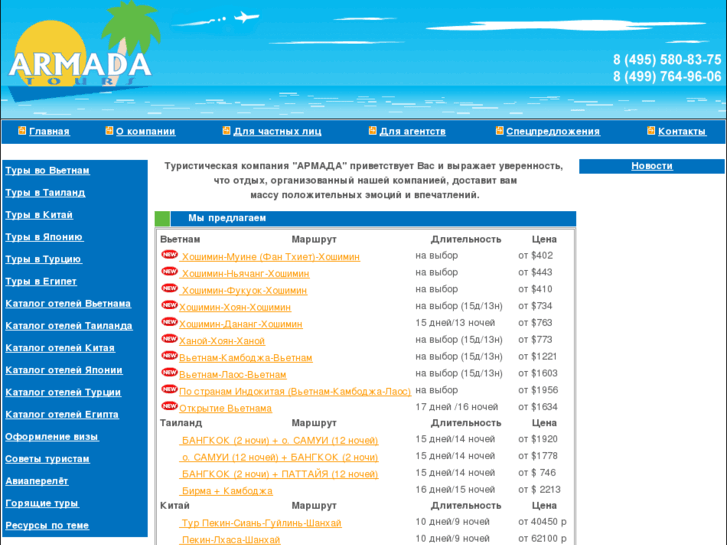Open Открытие Вьетнама tour link
Screen dimensions: 727x545
tap(225, 409)
